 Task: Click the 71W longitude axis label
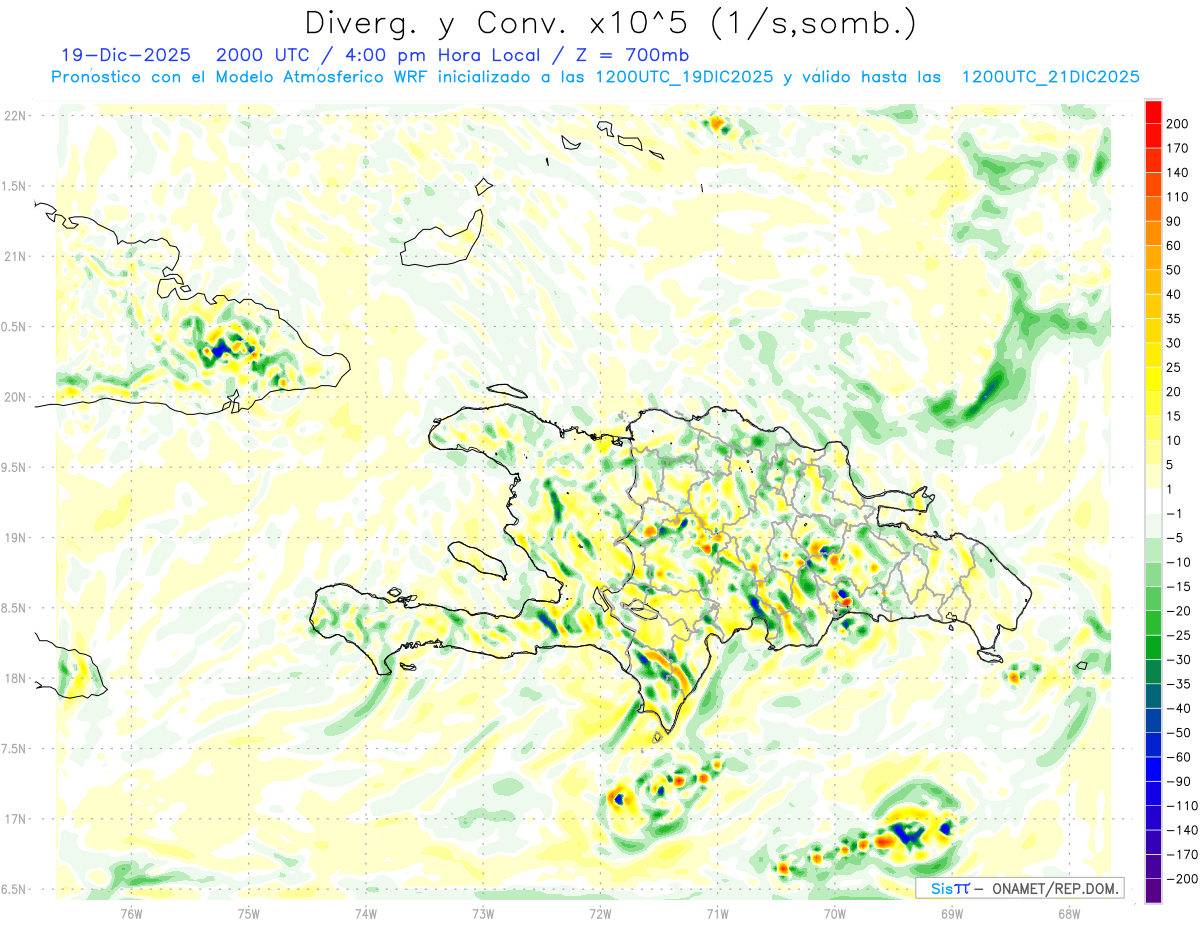click(717, 913)
